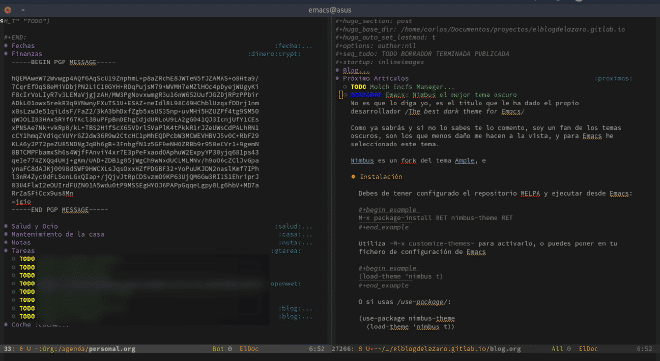
Task: Click ElDoc minor mode in the right mode line
Action: pyautogui.click(x=588, y=349)
